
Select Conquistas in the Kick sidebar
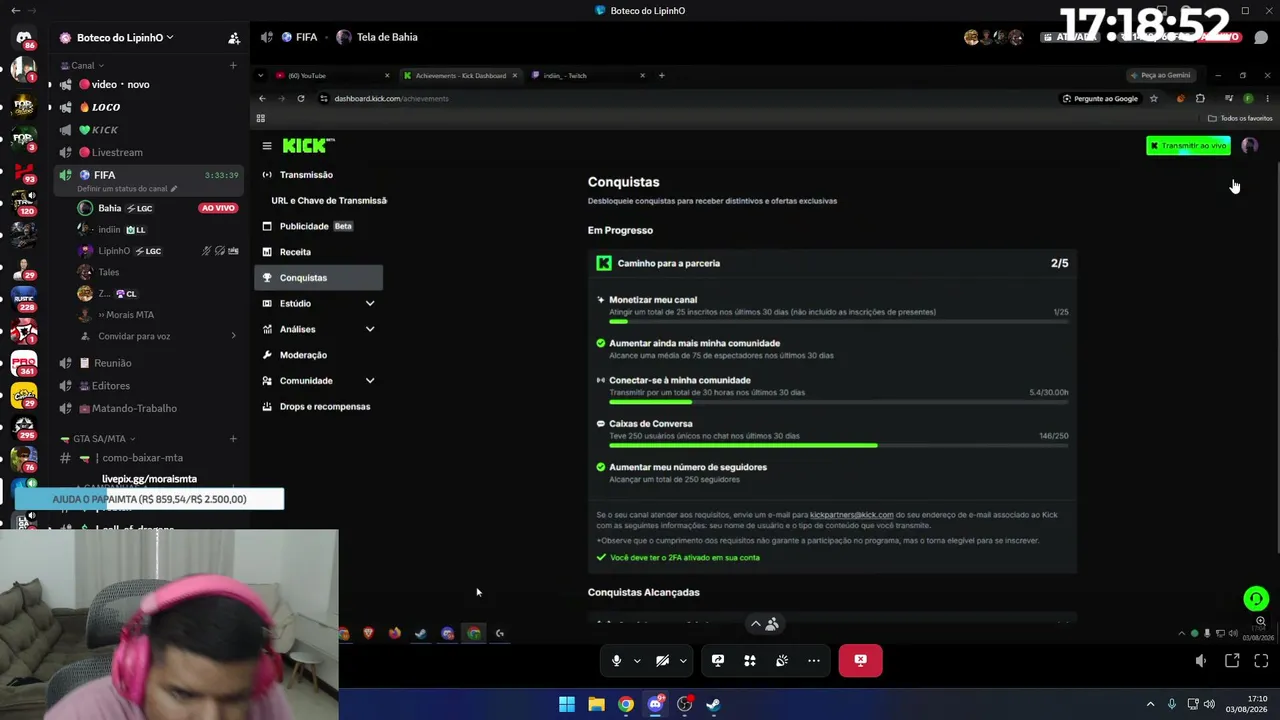tap(318, 278)
